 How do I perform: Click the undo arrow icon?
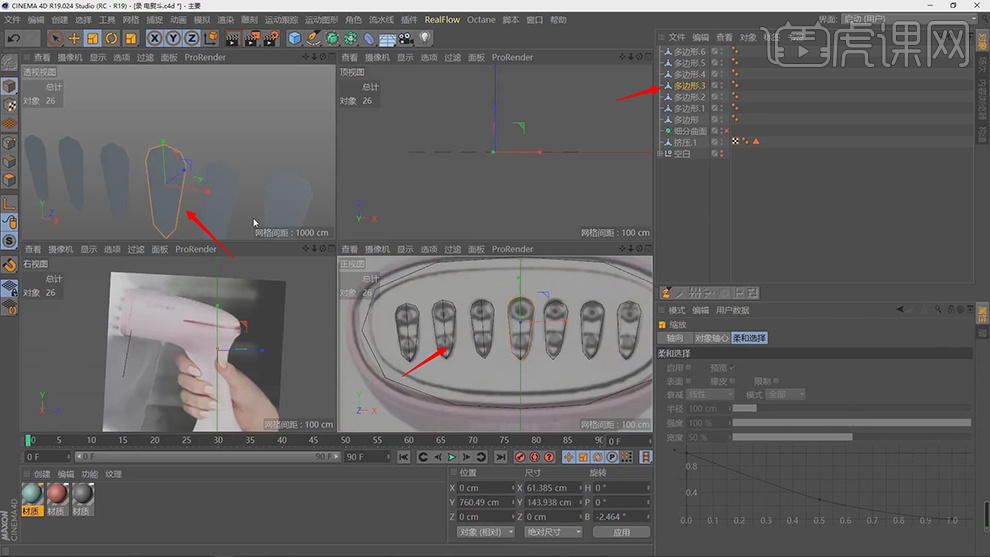point(14,38)
